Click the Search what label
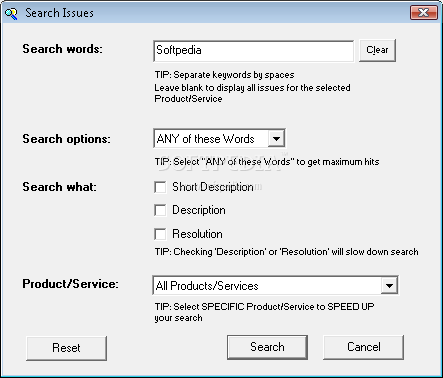Image resolution: width=443 pixels, height=378 pixels. tap(59, 187)
